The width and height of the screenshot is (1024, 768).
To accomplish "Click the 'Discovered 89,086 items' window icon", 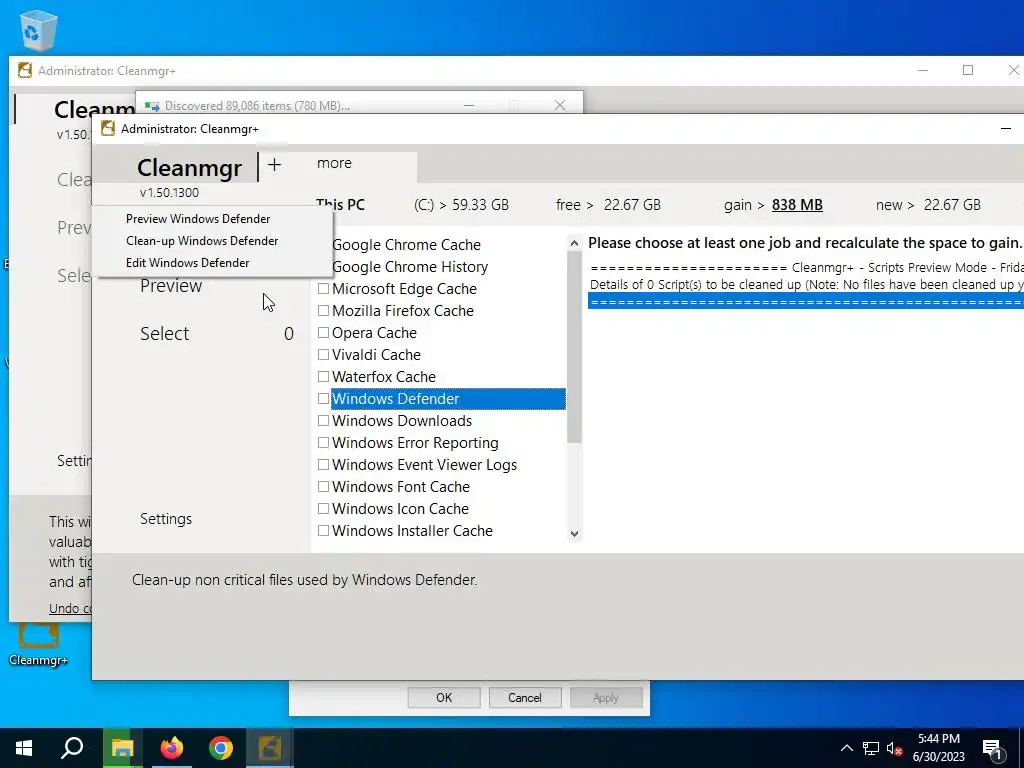I will tap(152, 106).
